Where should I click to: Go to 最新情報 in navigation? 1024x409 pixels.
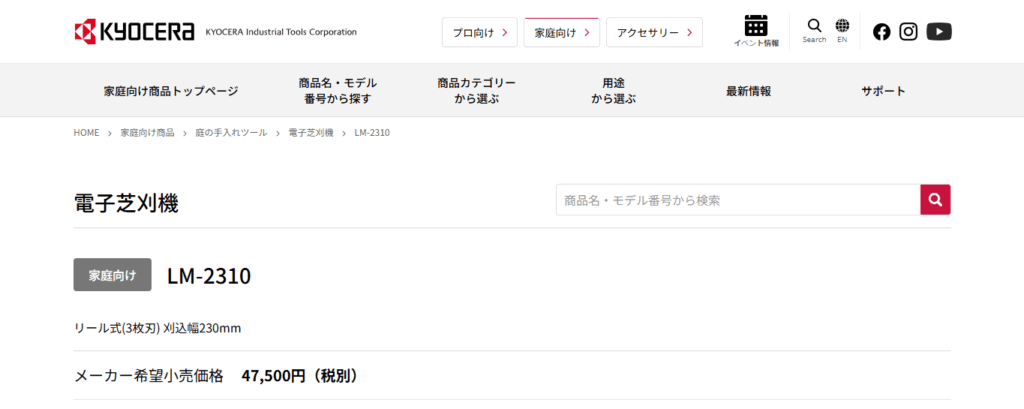click(748, 91)
